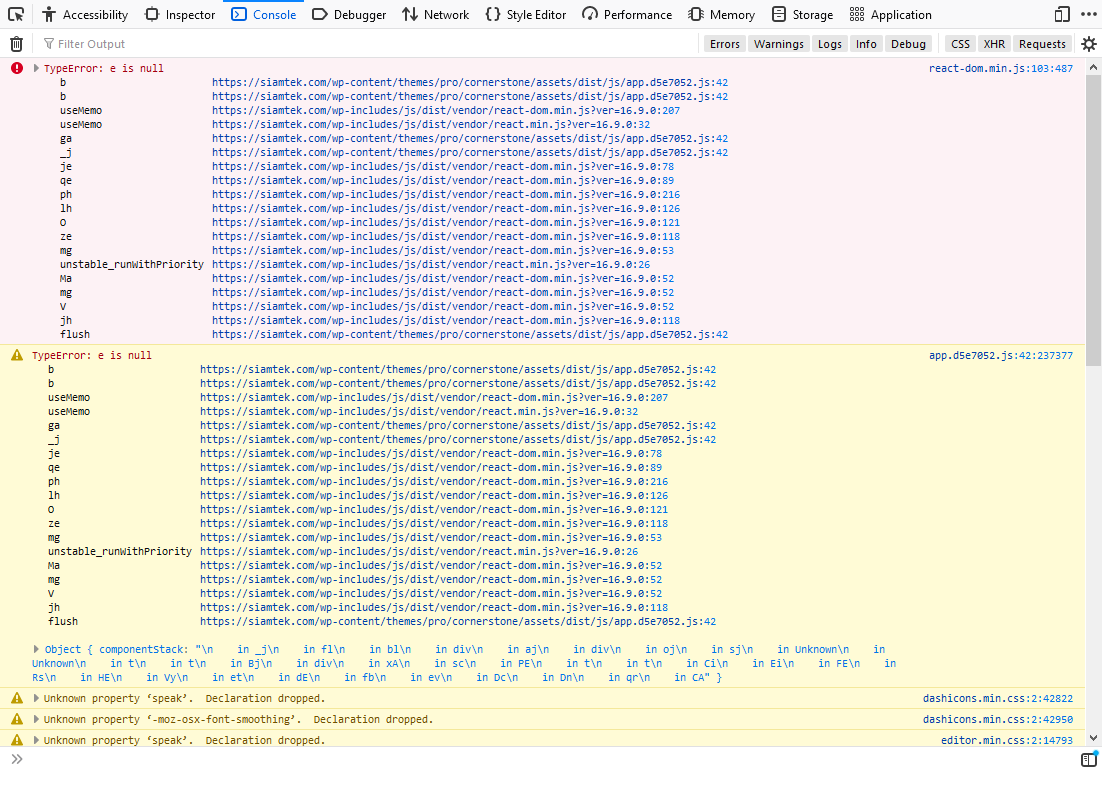
Task: Click scrollbar up arrow
Action: pyautogui.click(x=1093, y=67)
